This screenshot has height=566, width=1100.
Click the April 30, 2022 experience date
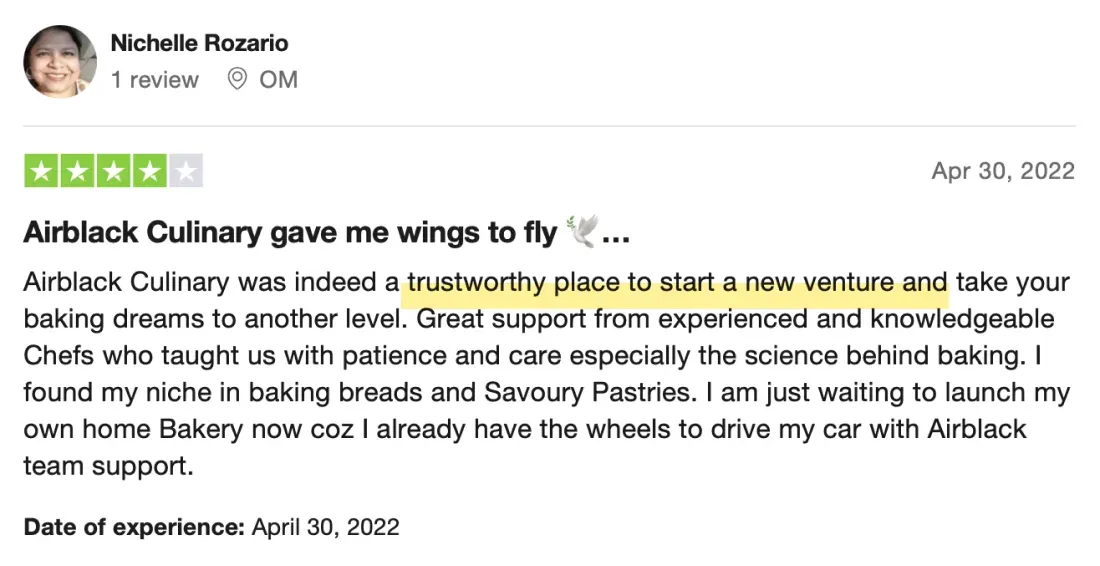click(x=326, y=527)
